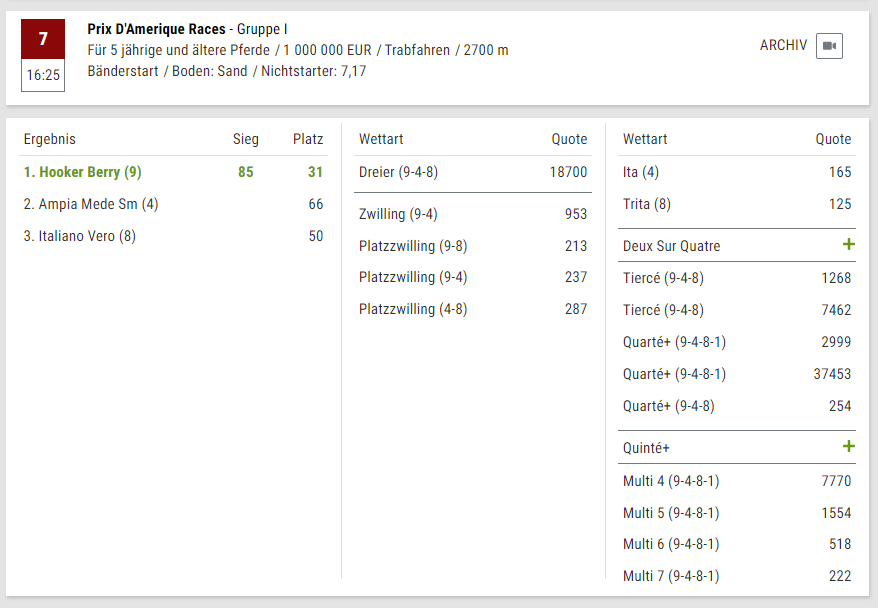Click the Zwilling (9-4) bet row
Image resolution: width=878 pixels, height=608 pixels.
(x=473, y=214)
